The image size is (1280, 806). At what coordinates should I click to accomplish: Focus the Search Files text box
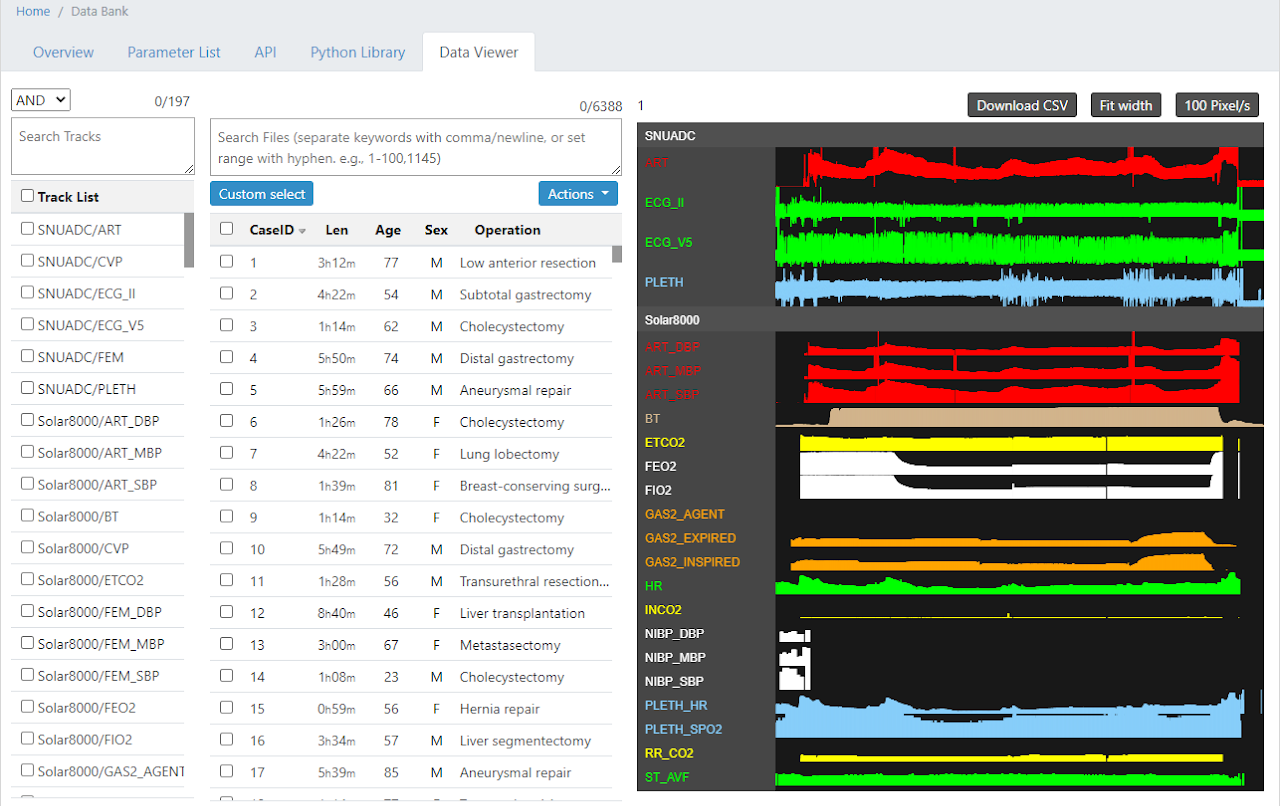coord(416,147)
